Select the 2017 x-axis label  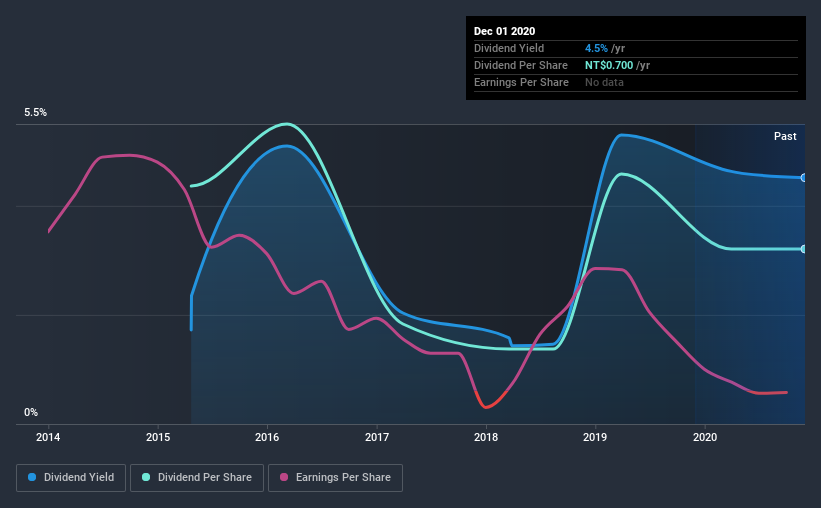(376, 437)
